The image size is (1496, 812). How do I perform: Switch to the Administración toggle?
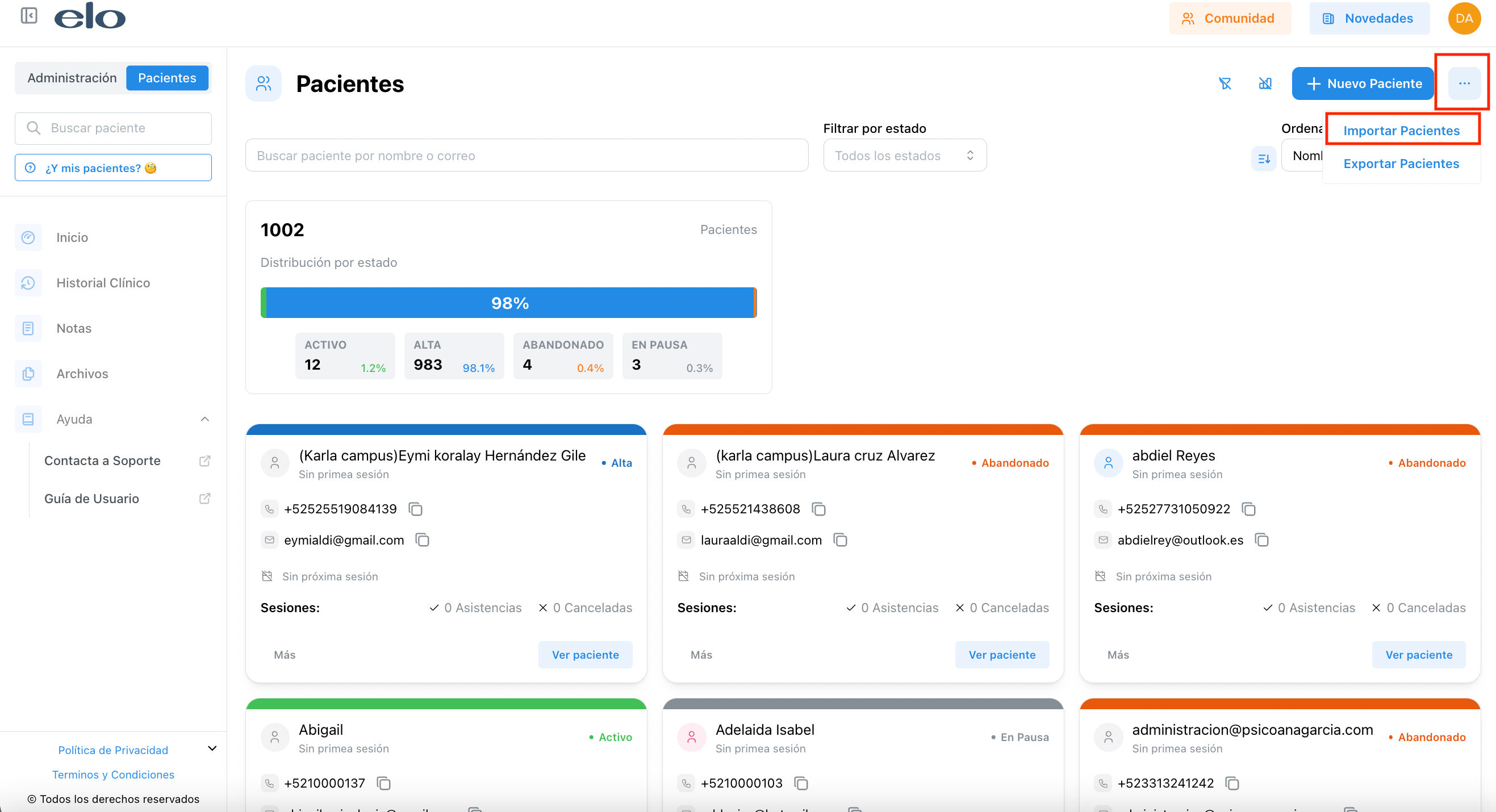pyautogui.click(x=72, y=78)
